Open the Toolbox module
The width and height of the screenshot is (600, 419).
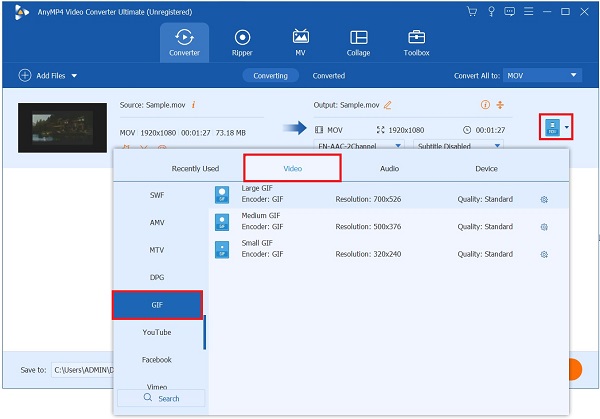pos(416,42)
